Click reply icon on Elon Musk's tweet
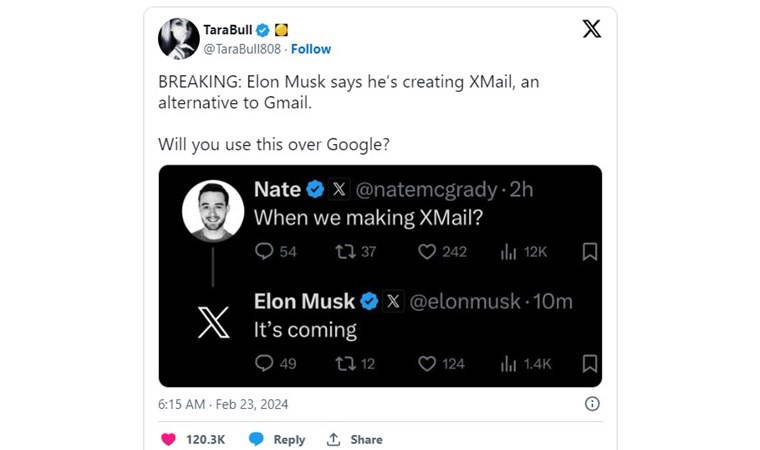760x450 pixels. click(265, 364)
